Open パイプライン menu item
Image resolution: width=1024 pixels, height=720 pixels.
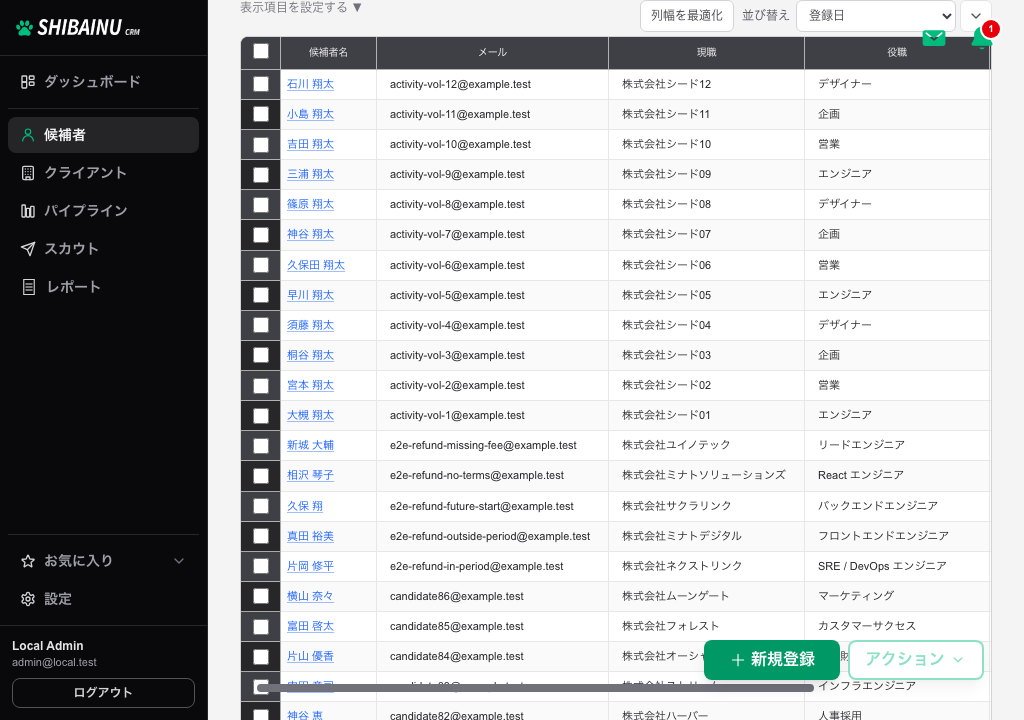point(103,211)
